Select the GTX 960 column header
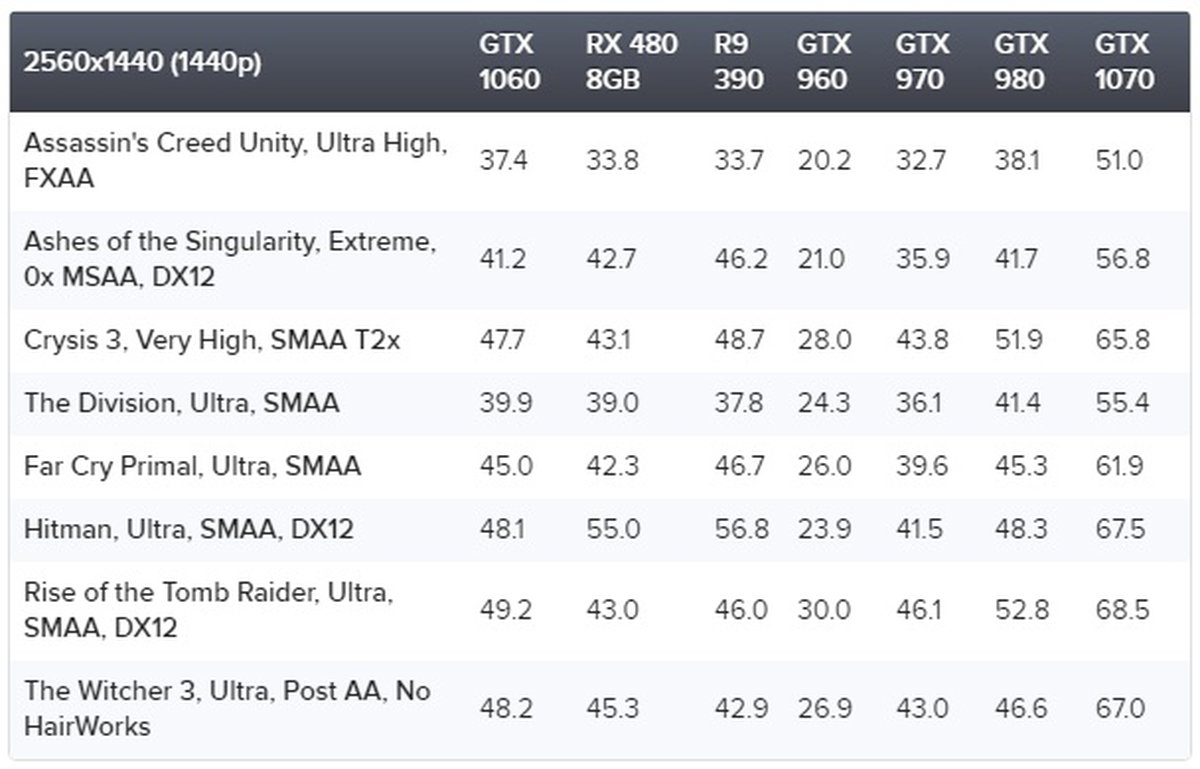 824,62
